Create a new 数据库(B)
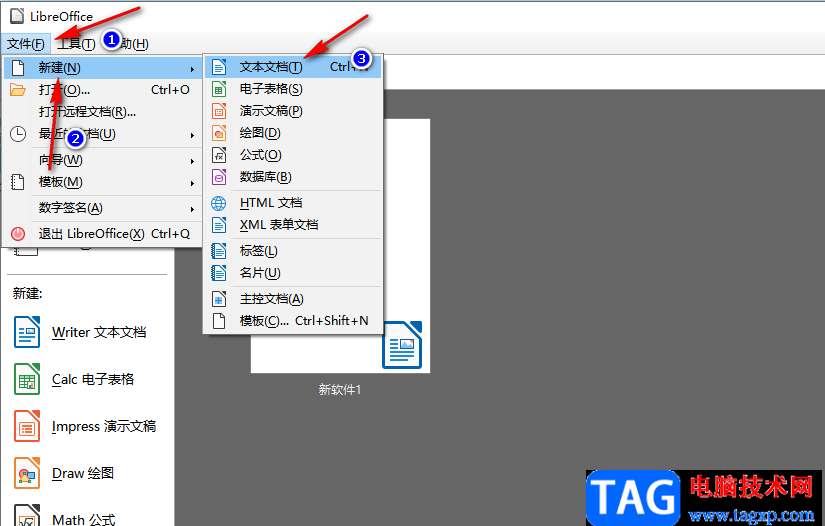Viewport: 825px width, 526px height. tap(293, 177)
